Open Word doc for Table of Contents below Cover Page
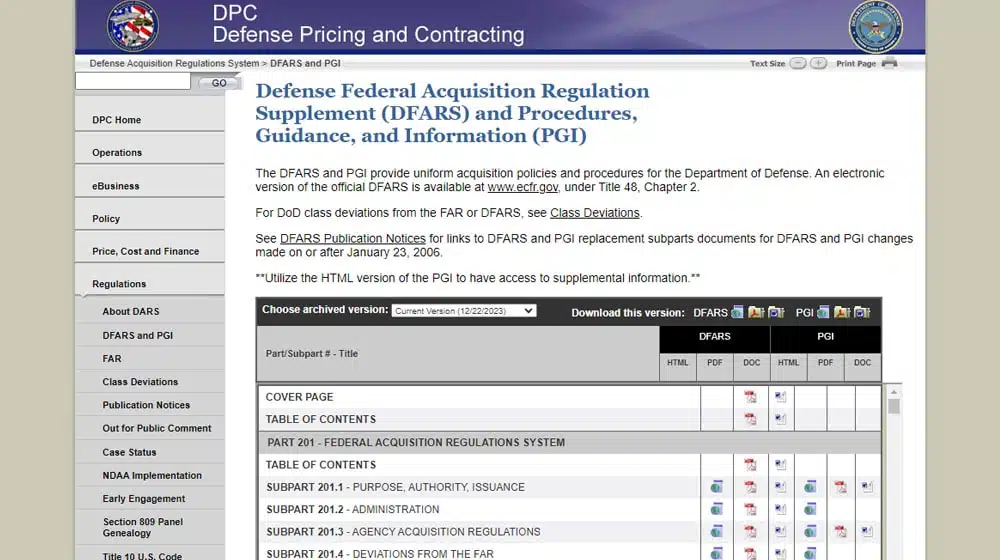This screenshot has width=1000, height=560. click(780, 419)
